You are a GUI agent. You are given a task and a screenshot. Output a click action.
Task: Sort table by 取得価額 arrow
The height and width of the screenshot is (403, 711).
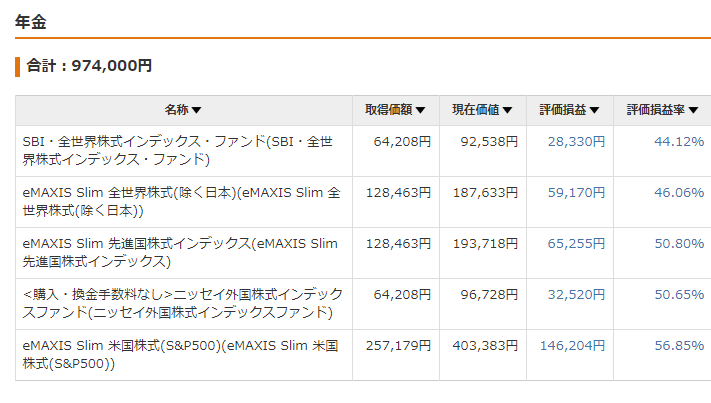[420, 110]
